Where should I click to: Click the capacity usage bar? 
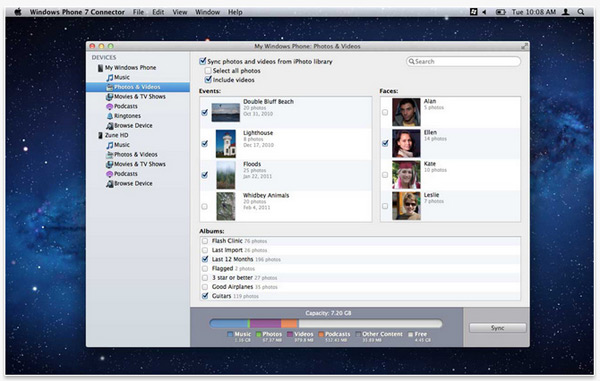tap(326, 324)
